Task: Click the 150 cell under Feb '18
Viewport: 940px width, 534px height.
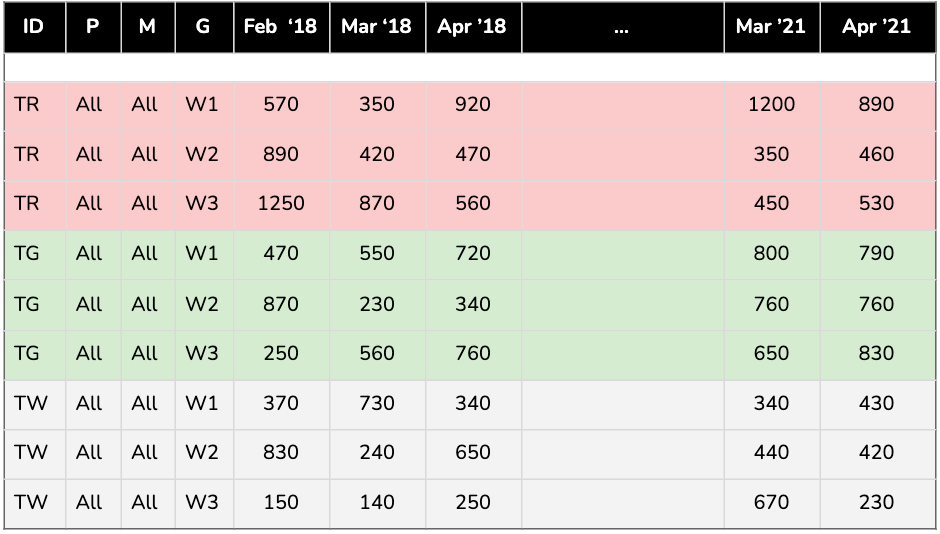Action: (x=280, y=502)
